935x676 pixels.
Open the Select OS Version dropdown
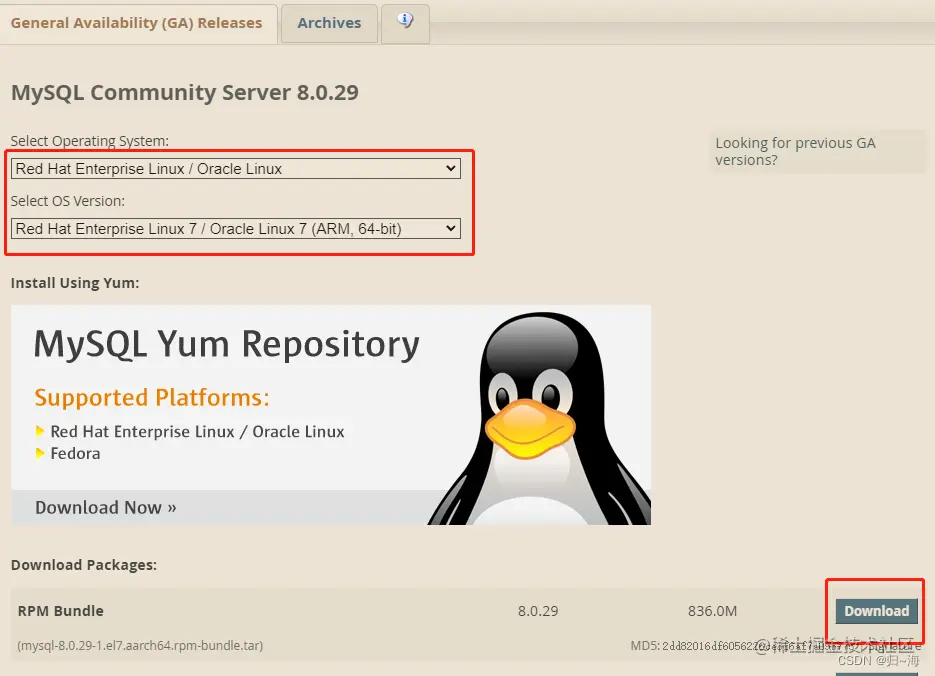(236, 229)
